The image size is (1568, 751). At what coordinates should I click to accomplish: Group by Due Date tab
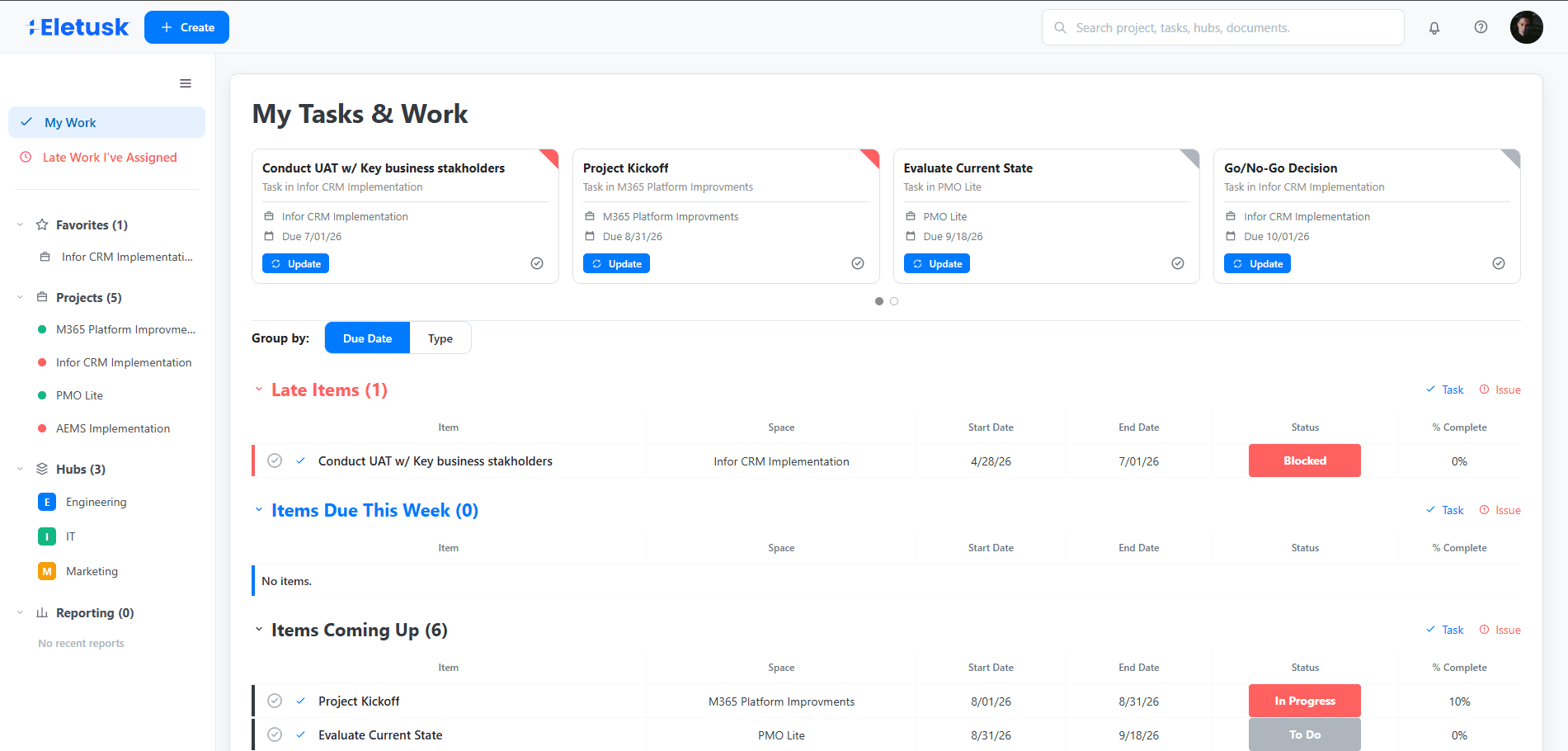(367, 338)
